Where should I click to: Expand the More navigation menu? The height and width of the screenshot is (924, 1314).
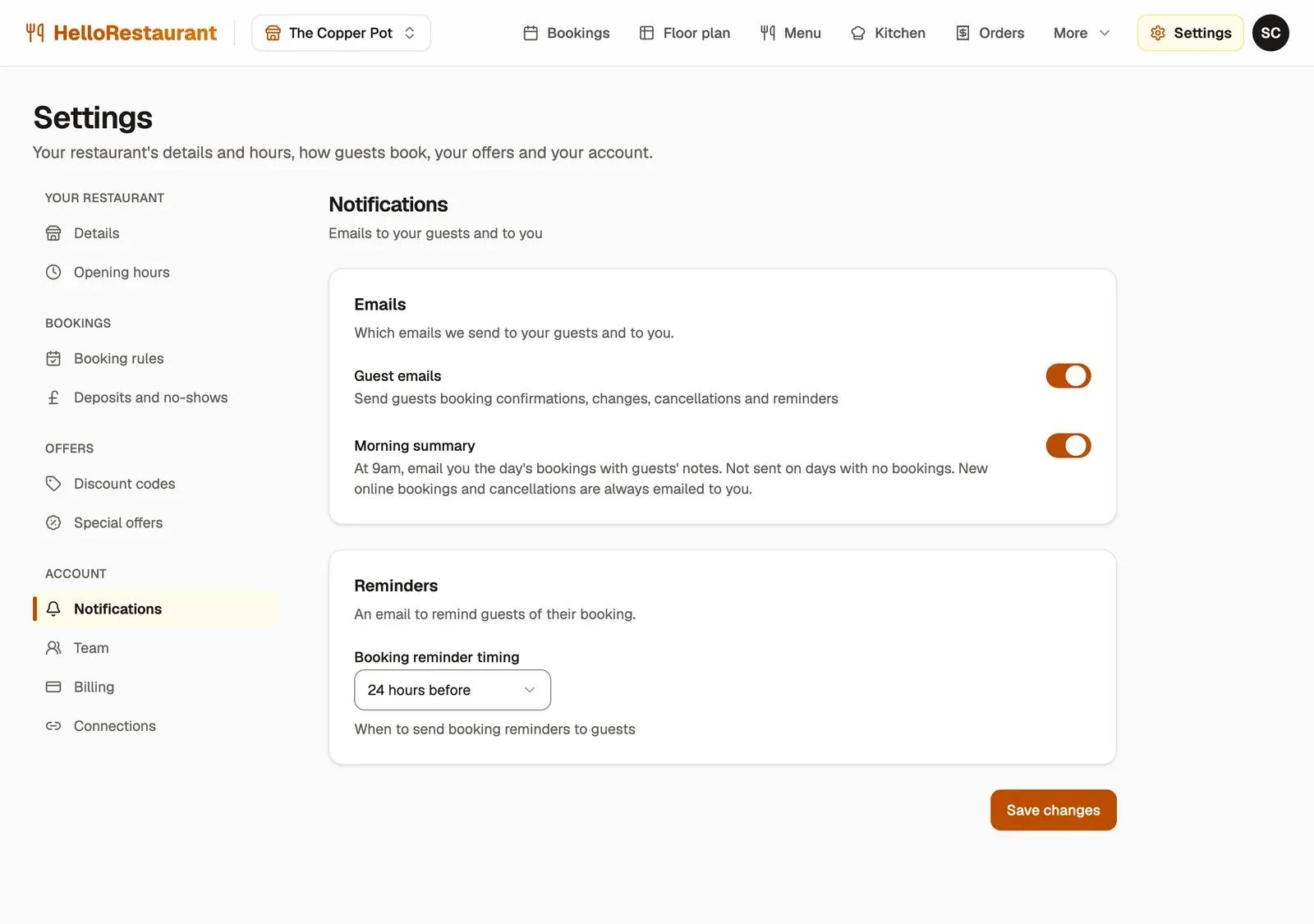[1082, 33]
